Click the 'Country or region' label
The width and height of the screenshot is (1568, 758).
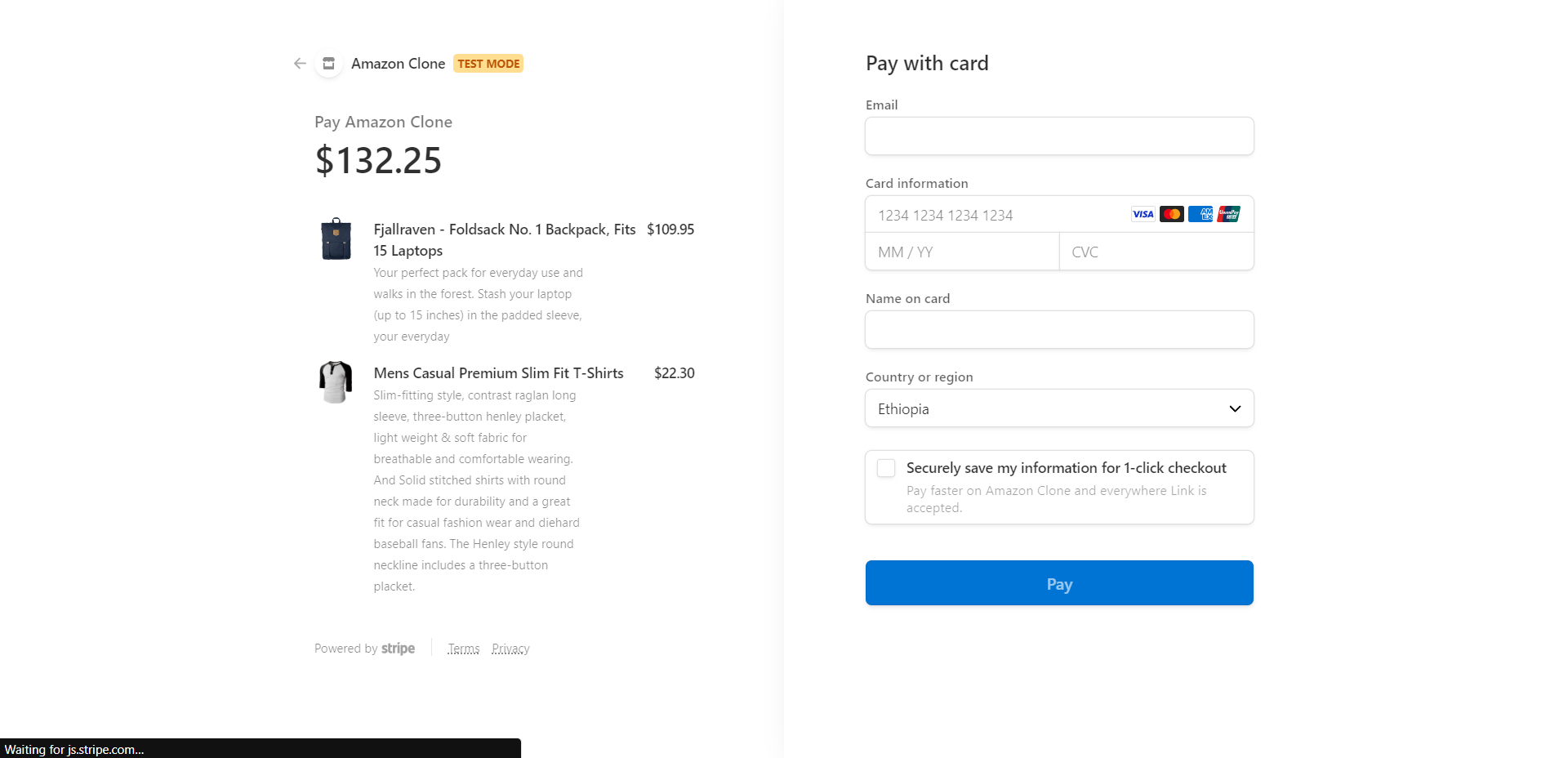[x=919, y=377]
